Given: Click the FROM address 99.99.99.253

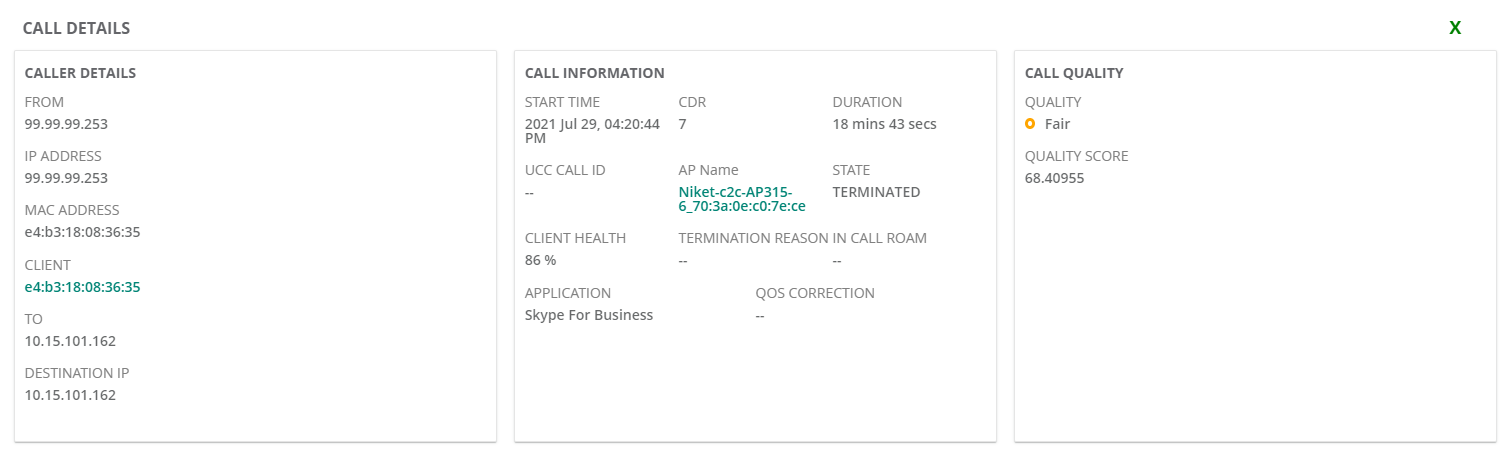Looking at the screenshot, I should (x=66, y=124).
